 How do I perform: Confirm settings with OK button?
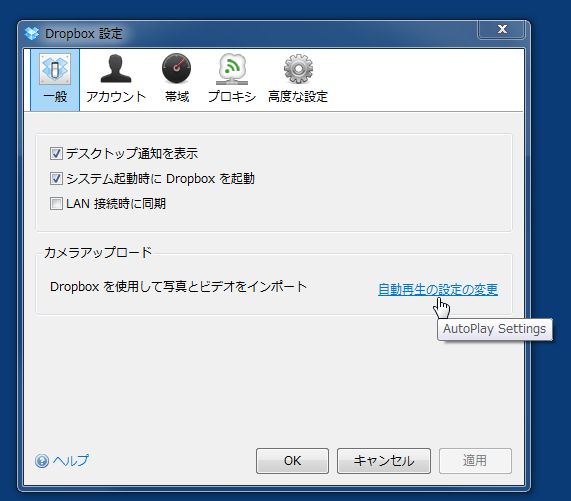pyautogui.click(x=292, y=461)
